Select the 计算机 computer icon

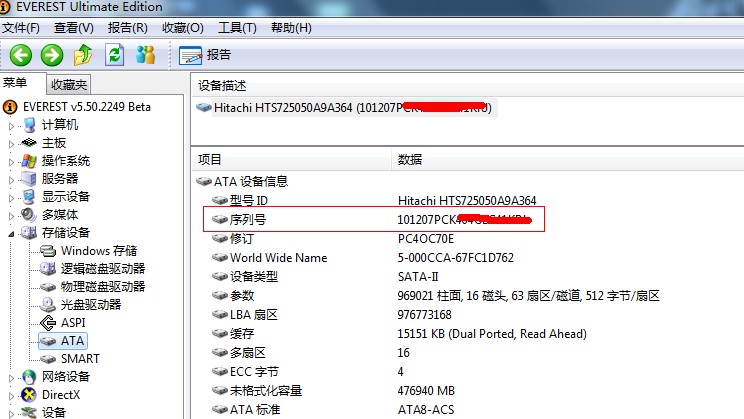coord(29,125)
